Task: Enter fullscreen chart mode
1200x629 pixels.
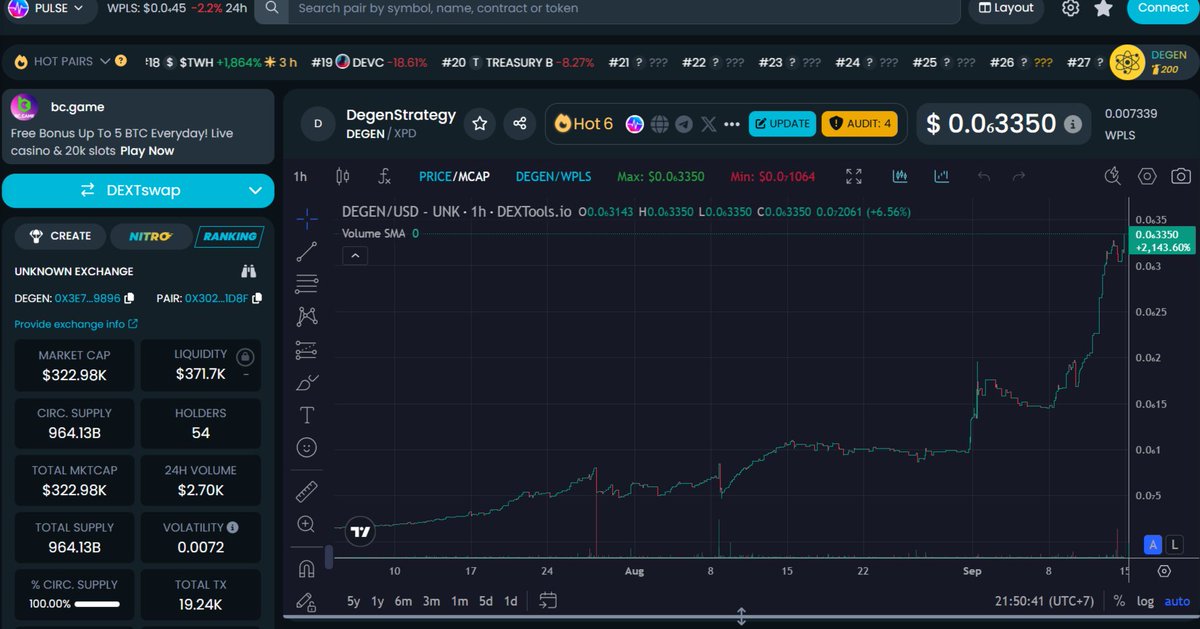Action: pyautogui.click(x=854, y=177)
